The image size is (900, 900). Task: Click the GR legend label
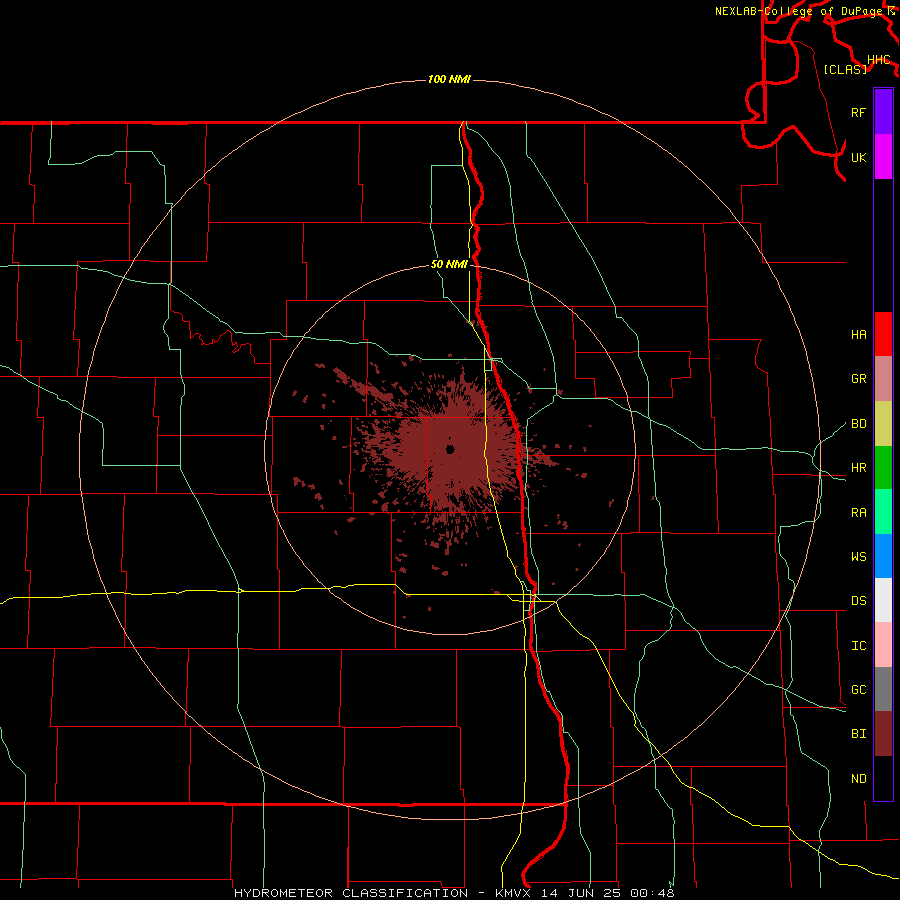858,379
